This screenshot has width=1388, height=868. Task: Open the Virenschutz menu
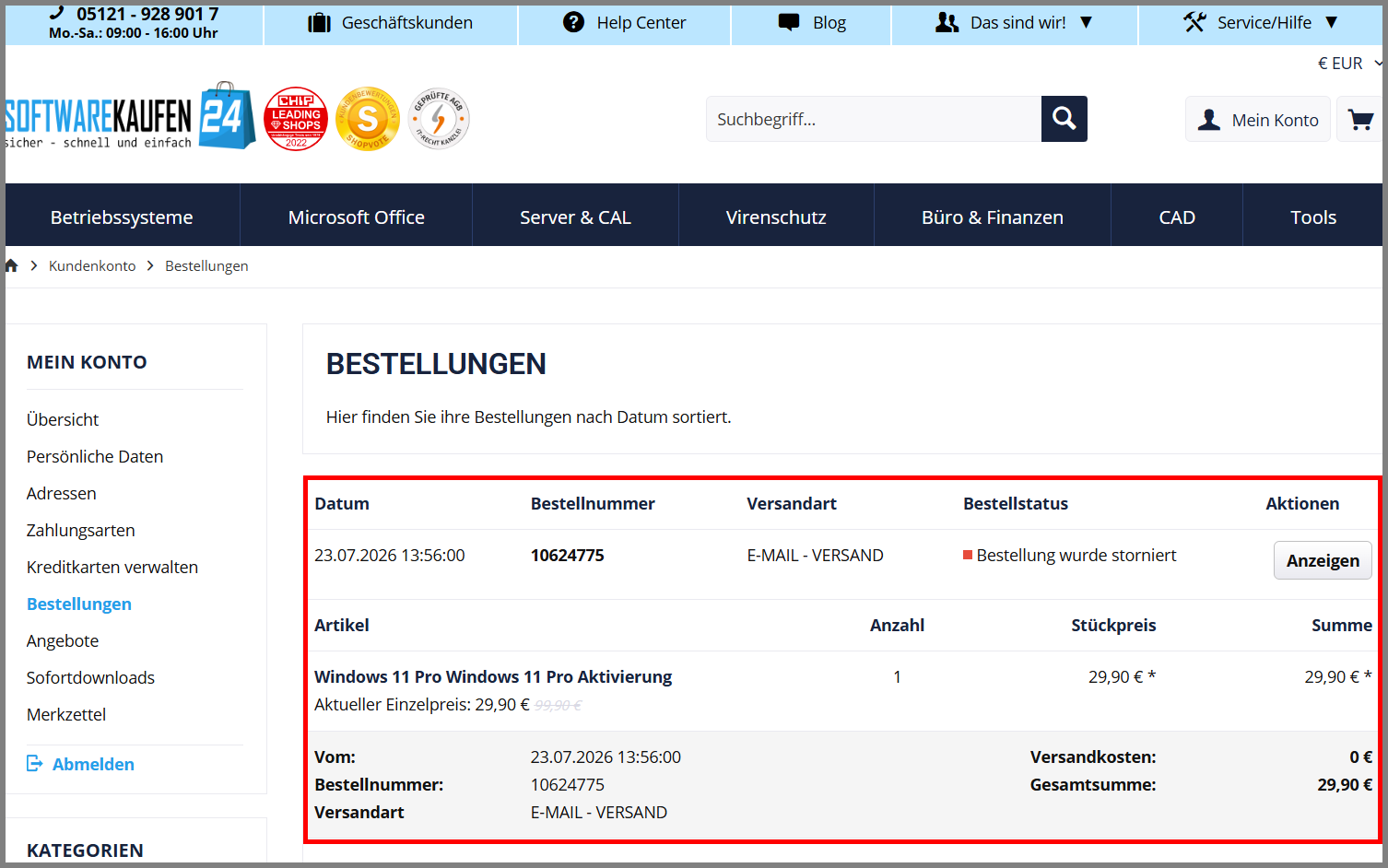[x=776, y=217]
